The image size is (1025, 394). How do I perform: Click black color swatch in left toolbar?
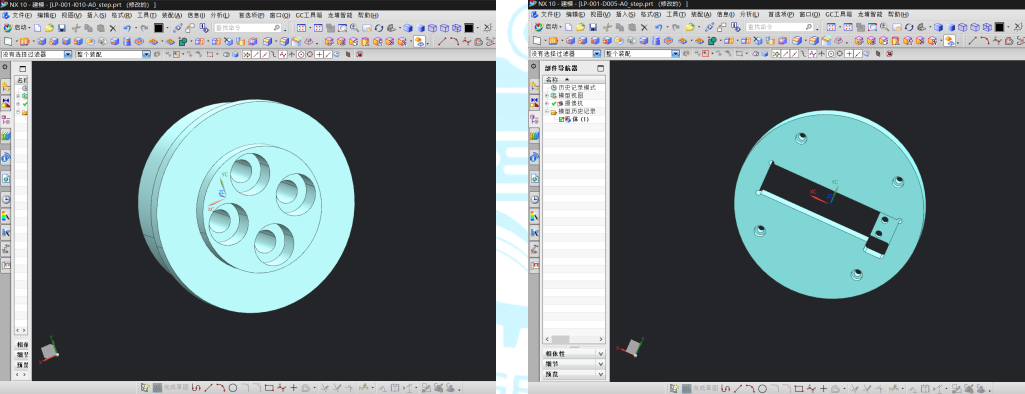159,27
